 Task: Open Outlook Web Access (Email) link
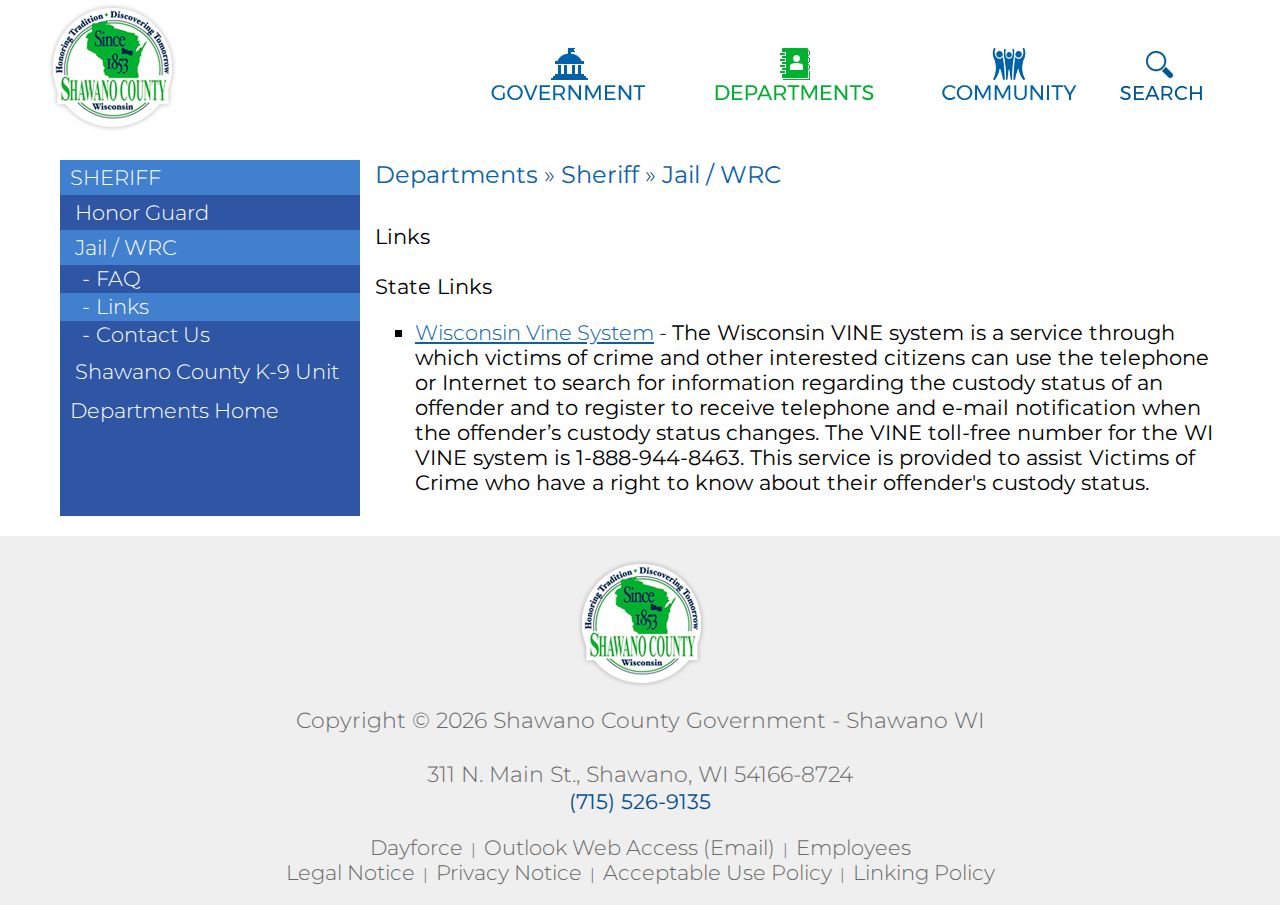coord(629,848)
